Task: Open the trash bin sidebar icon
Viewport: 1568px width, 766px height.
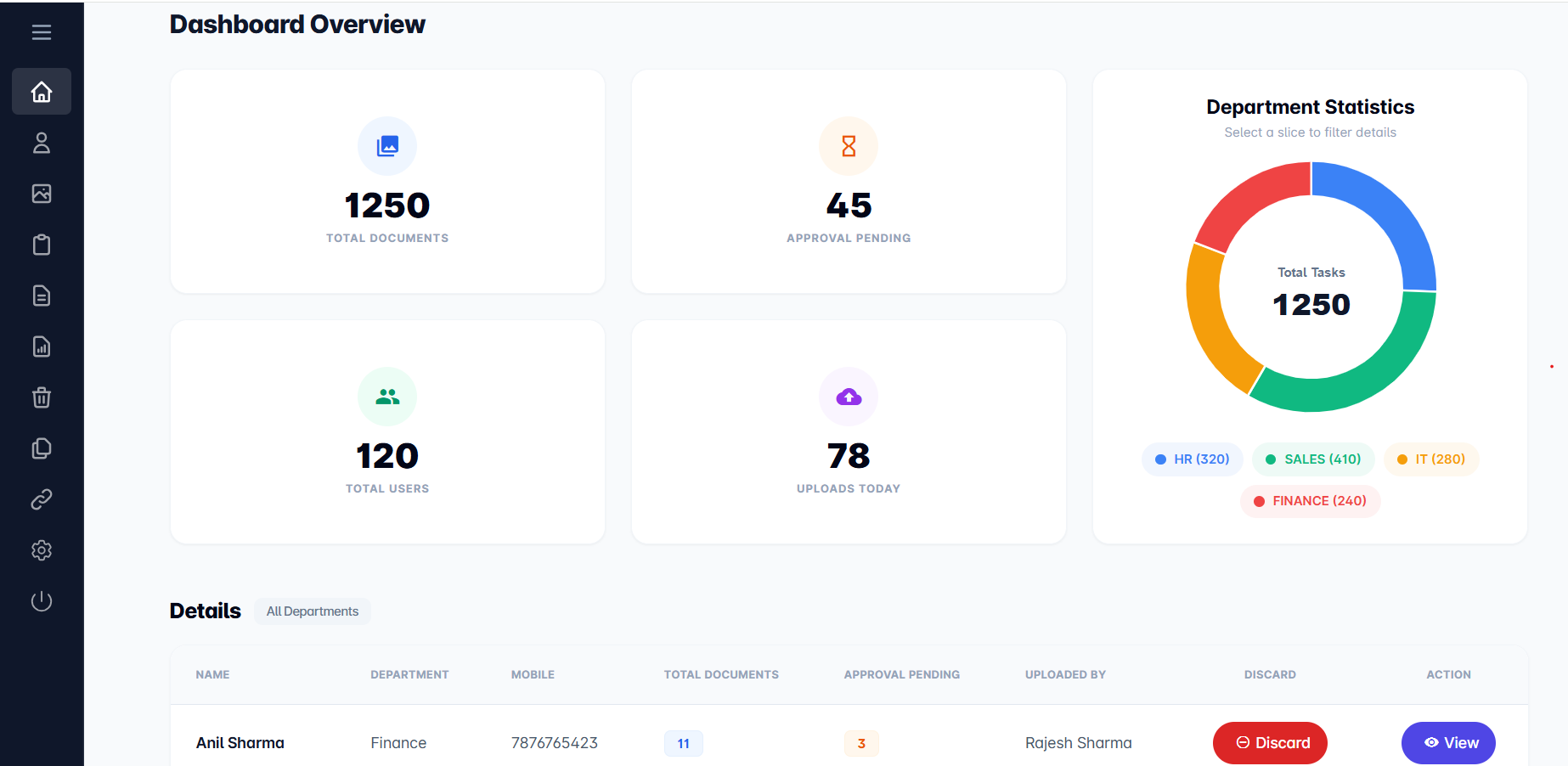Action: tap(42, 397)
